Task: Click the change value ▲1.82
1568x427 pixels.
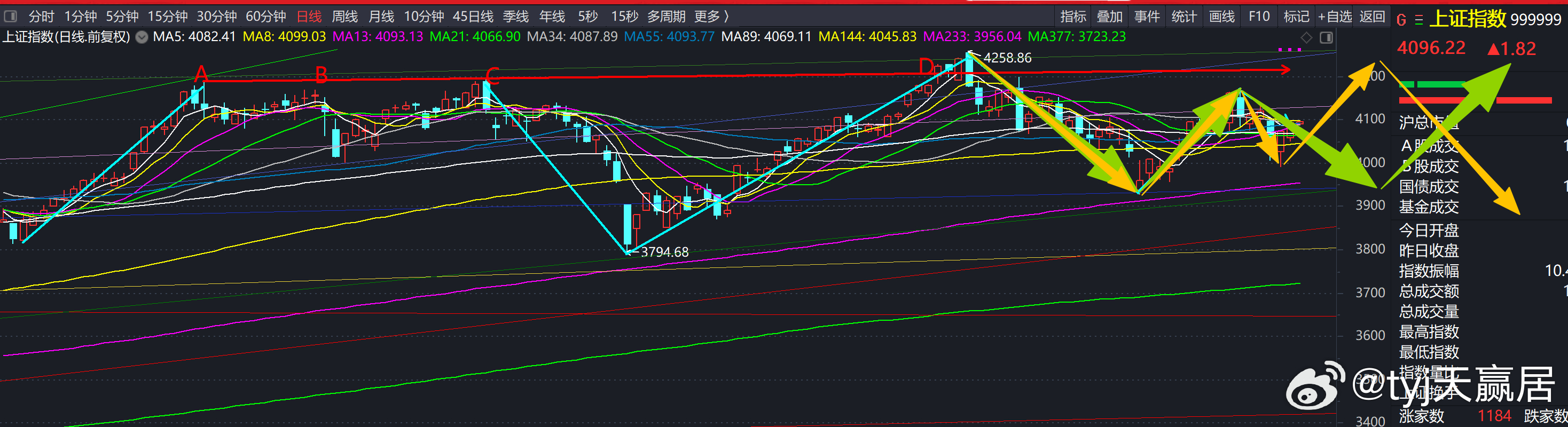Action: pyautogui.click(x=1511, y=49)
